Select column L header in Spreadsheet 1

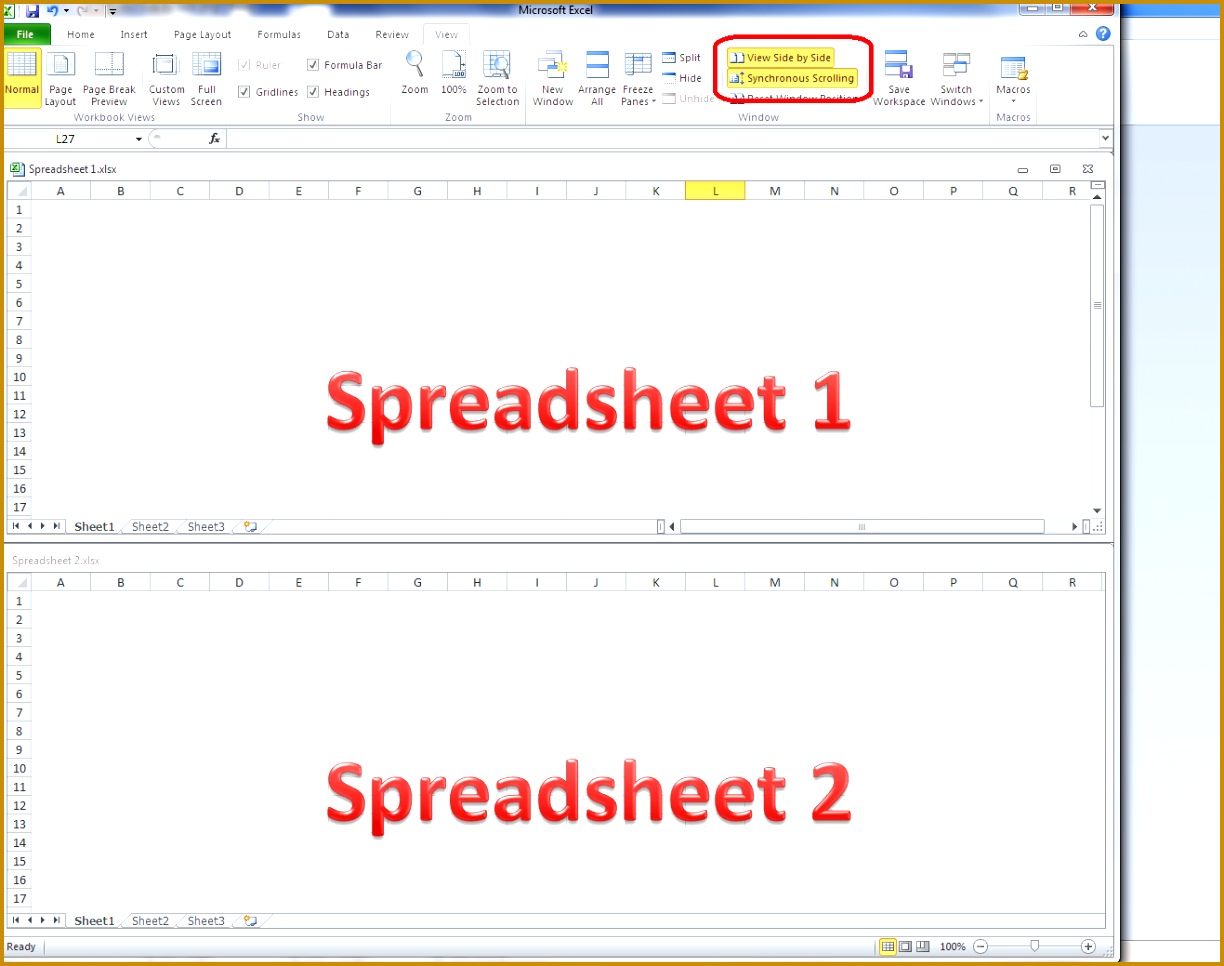[715, 191]
